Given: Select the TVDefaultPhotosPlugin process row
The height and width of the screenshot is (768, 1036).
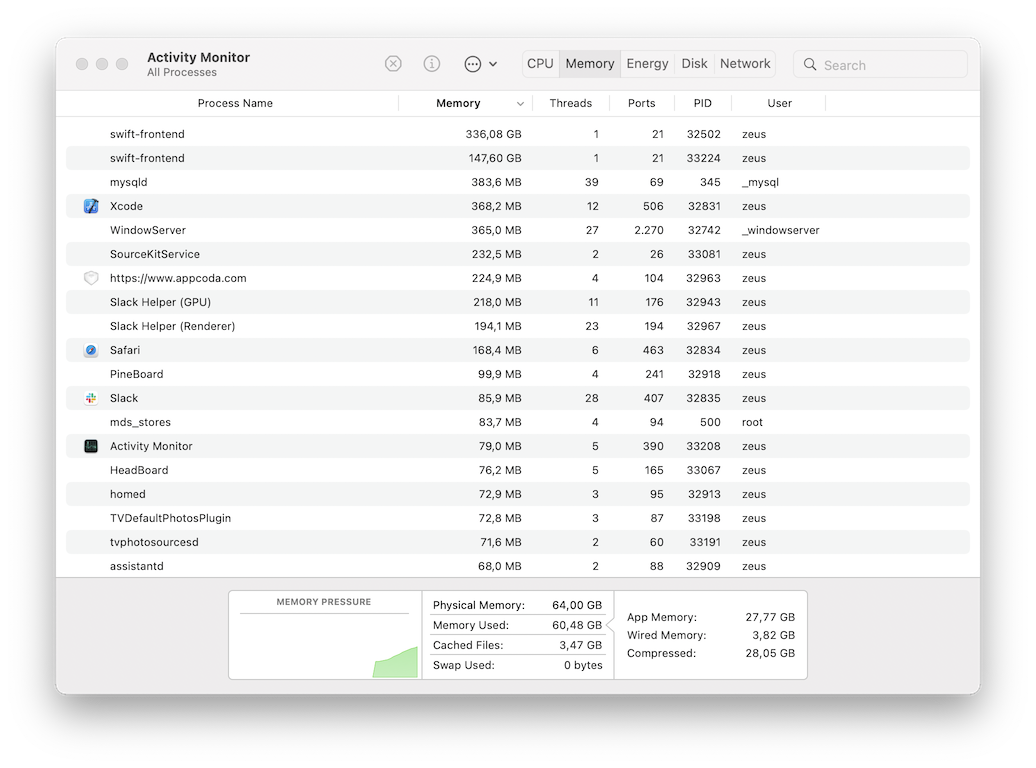Looking at the screenshot, I should 518,518.
